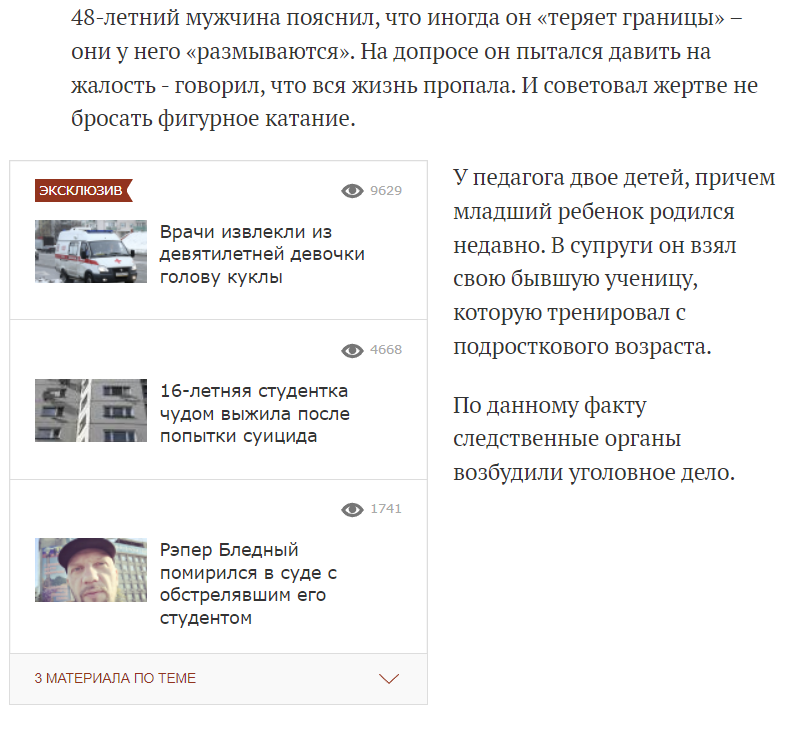Click the eye icon beside 4668 views
The image size is (808, 730).
(x=352, y=350)
